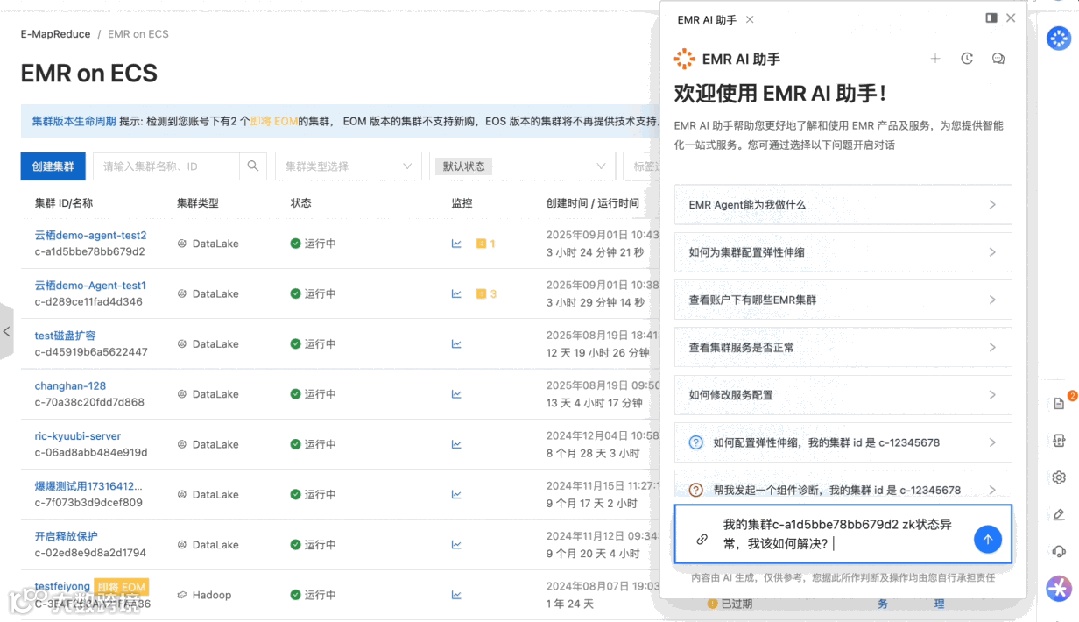Click the 集群版本生命周期 link in notice

pyautogui.click(x=74, y=121)
